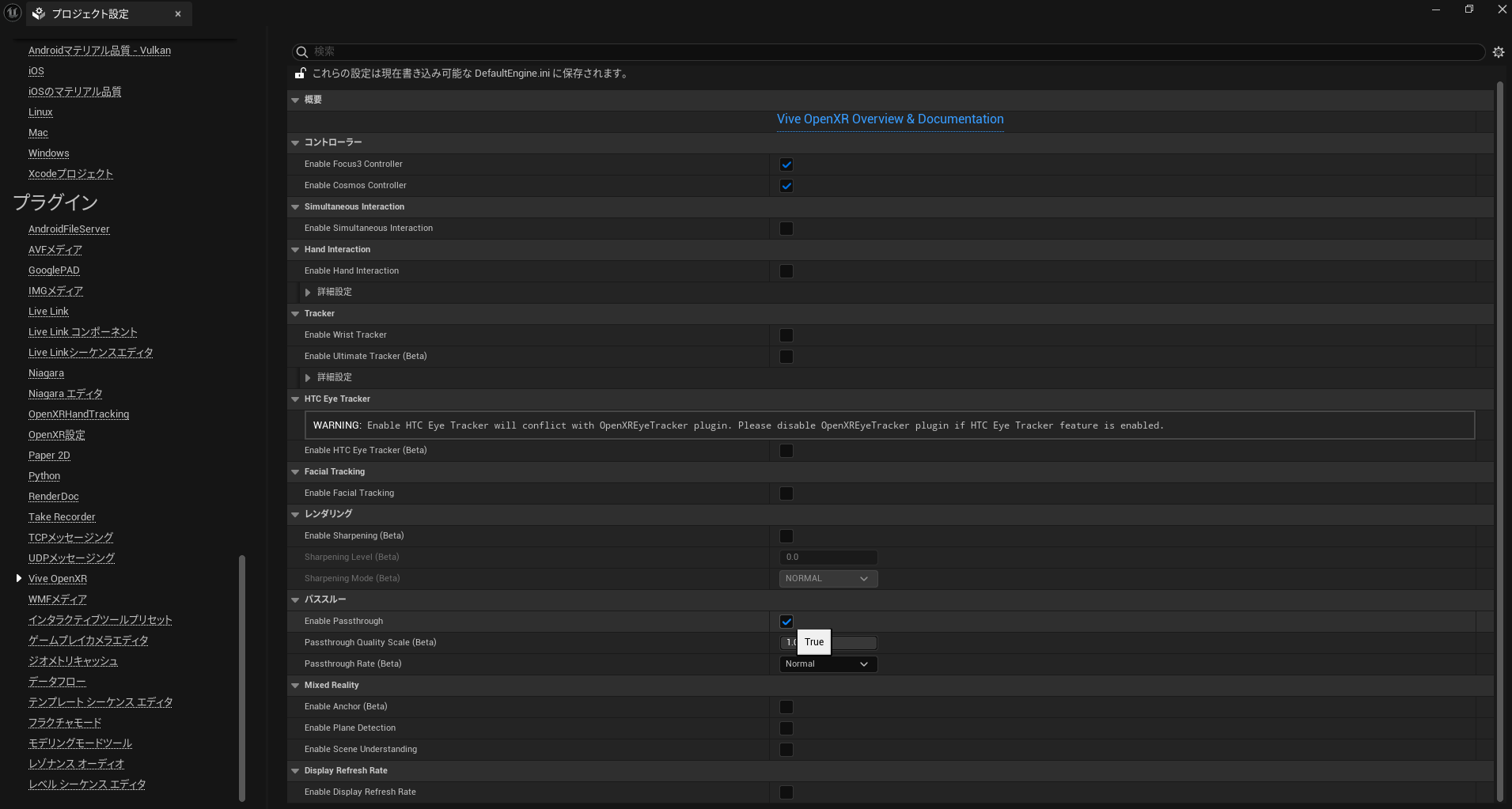
Task: Uncheck Enable Passthrough
Action: [786, 622]
